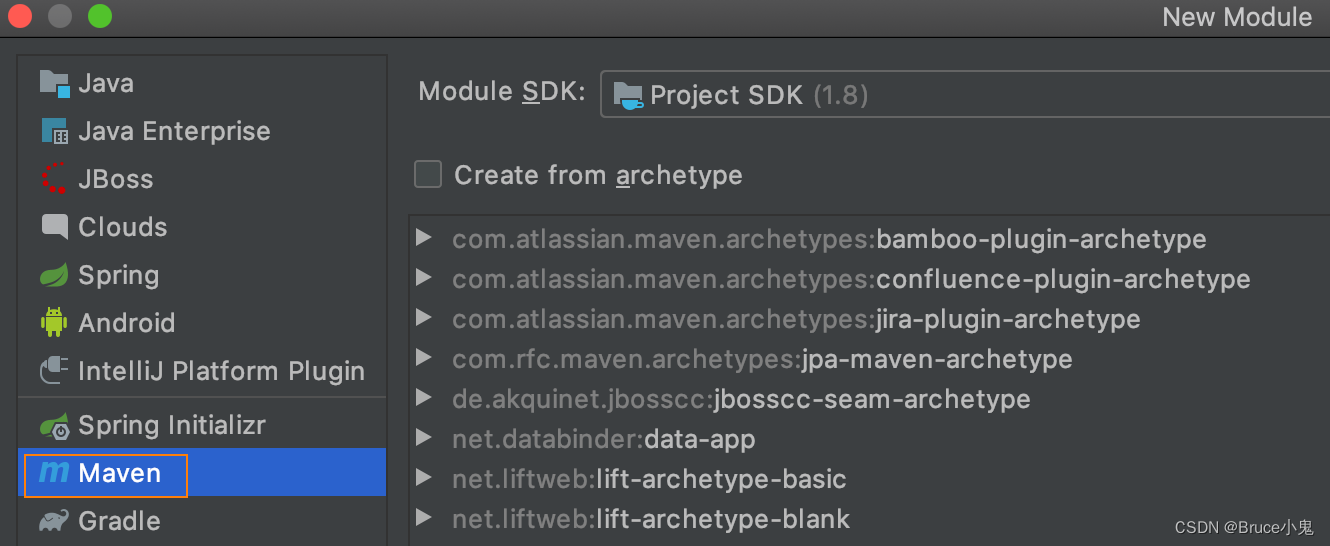Click the green maximize window button
Screen dimensions: 1330x546
pyautogui.click(x=100, y=16)
